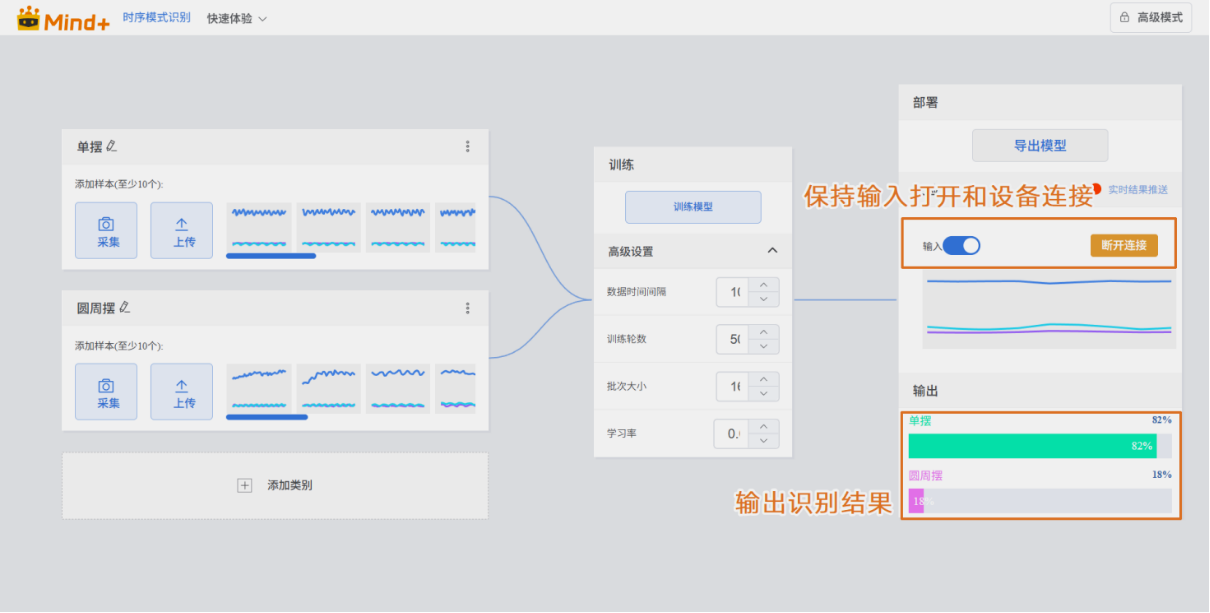This screenshot has width=1210, height=613.
Task: Toggle the 输入 input switch
Action: tap(961, 245)
